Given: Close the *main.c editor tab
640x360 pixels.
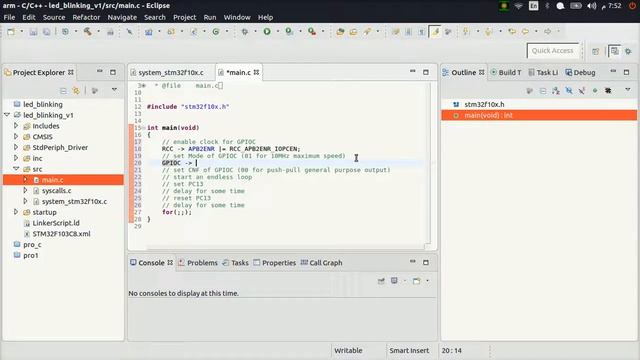Looking at the screenshot, I should [x=256, y=72].
